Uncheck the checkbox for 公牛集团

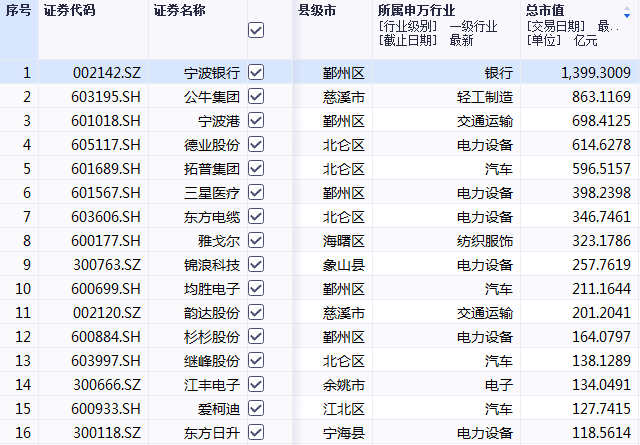[x=256, y=97]
